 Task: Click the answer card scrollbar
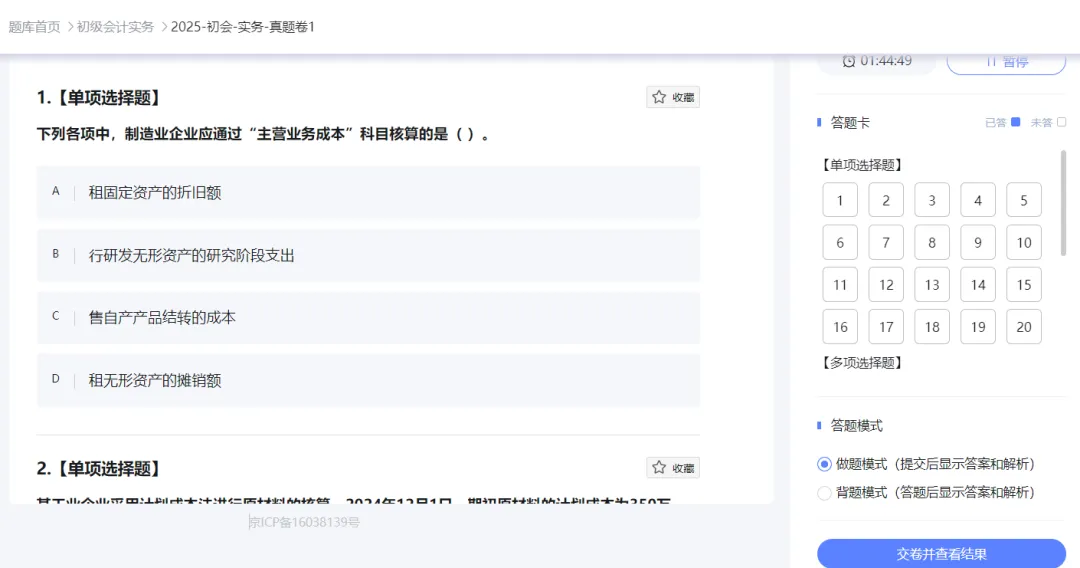[1063, 203]
